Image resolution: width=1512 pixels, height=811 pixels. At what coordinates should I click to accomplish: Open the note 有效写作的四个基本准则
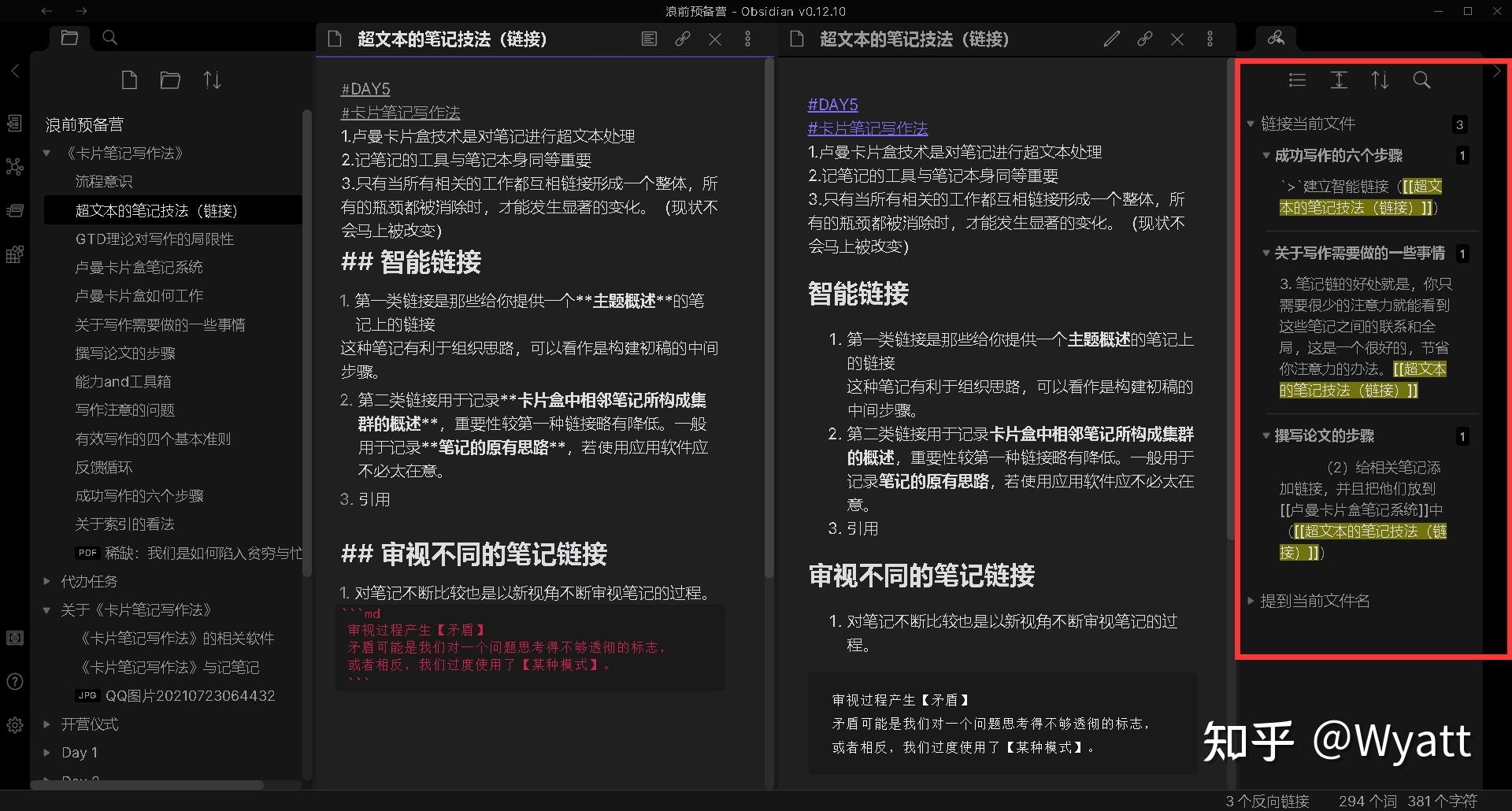153,439
